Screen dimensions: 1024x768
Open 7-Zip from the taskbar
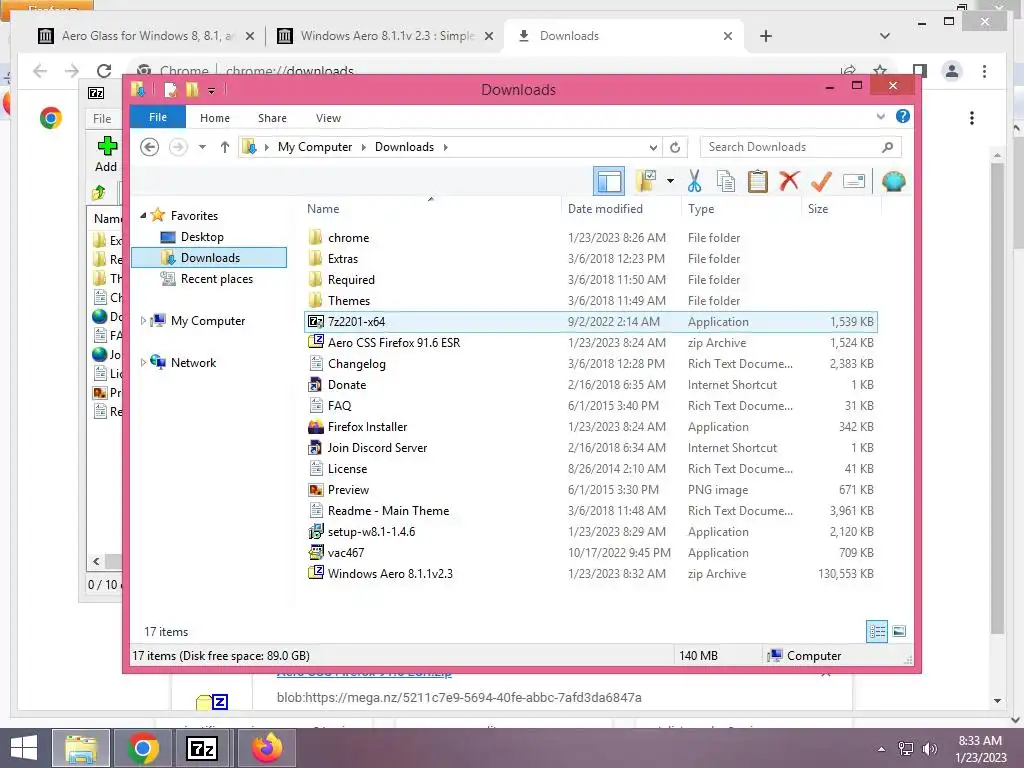click(202, 748)
